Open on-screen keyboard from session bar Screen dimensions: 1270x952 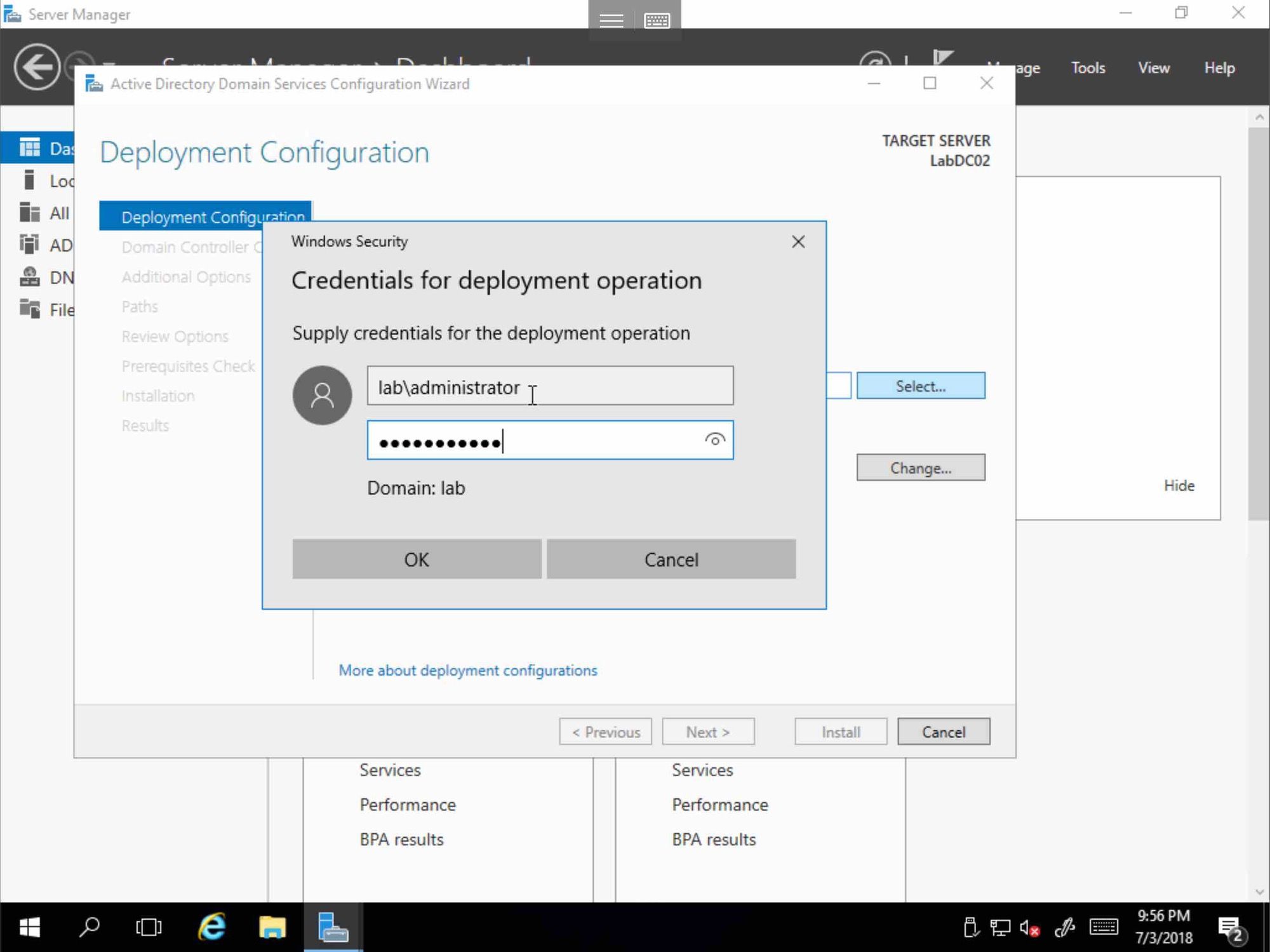click(657, 21)
